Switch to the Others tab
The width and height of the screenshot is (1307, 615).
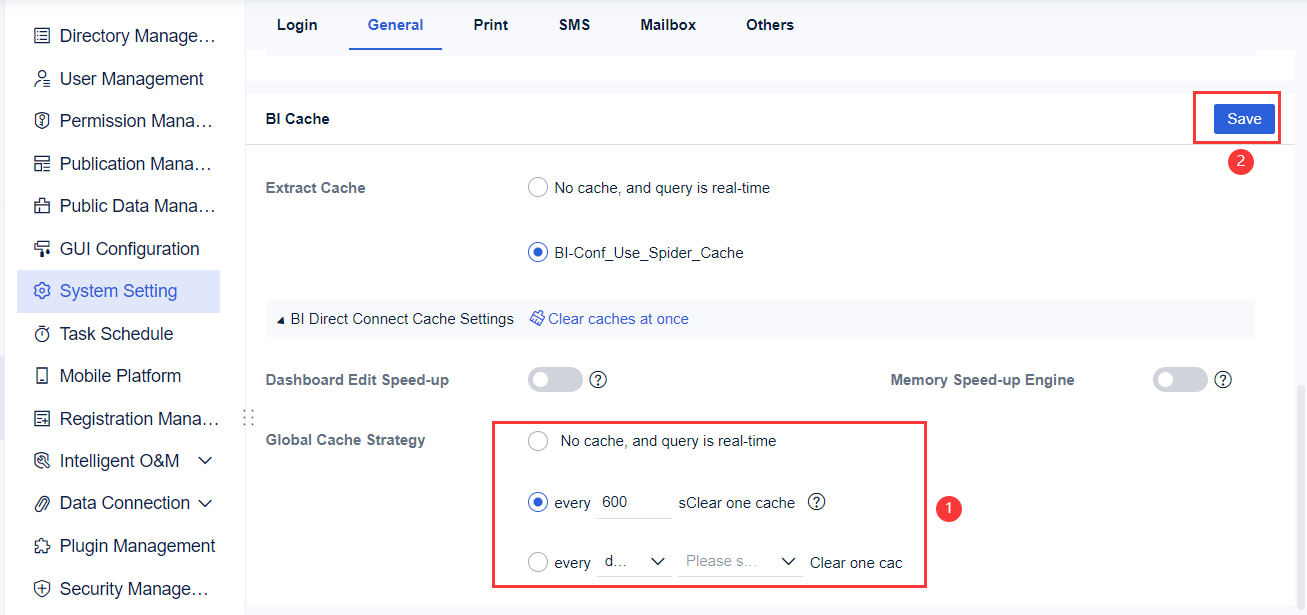(x=770, y=25)
